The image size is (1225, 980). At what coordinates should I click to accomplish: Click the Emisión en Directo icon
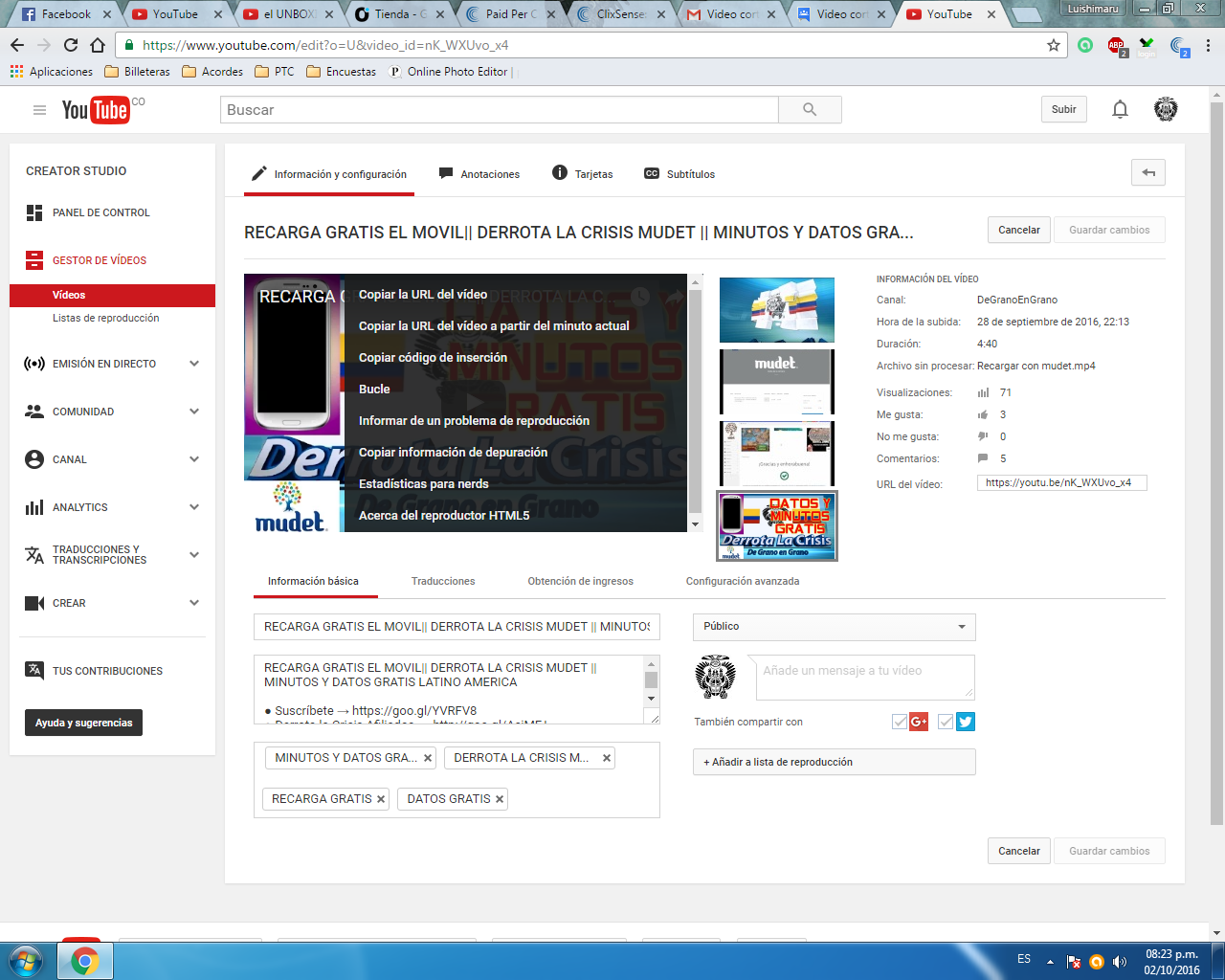pyautogui.click(x=34, y=364)
